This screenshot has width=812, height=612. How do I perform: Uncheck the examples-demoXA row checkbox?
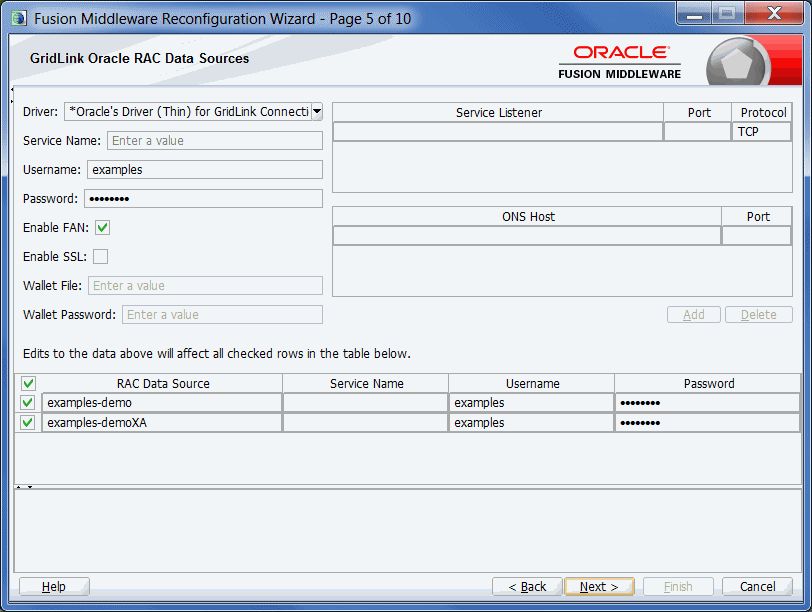pyautogui.click(x=28, y=422)
